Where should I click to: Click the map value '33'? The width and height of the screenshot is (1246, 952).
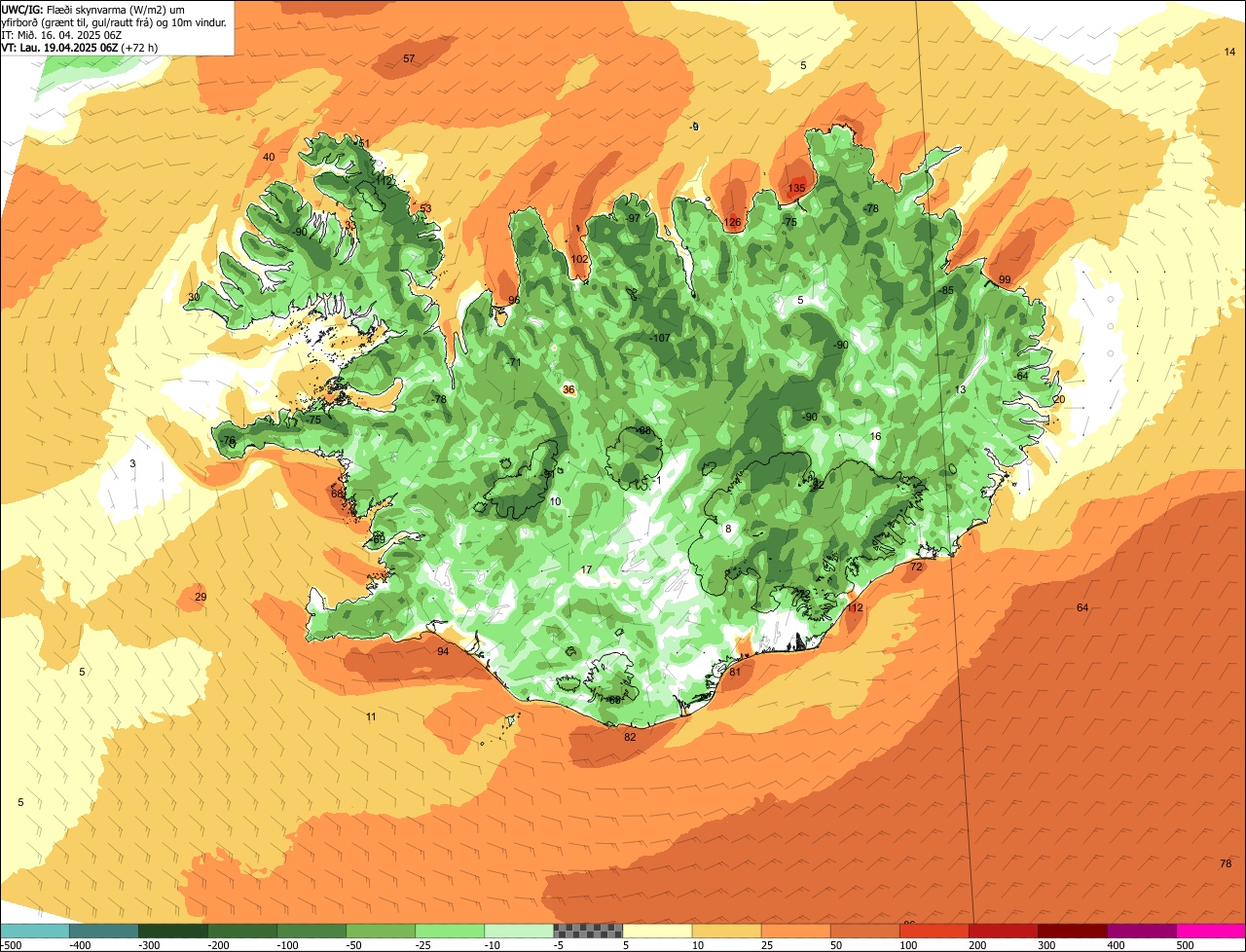tap(350, 226)
